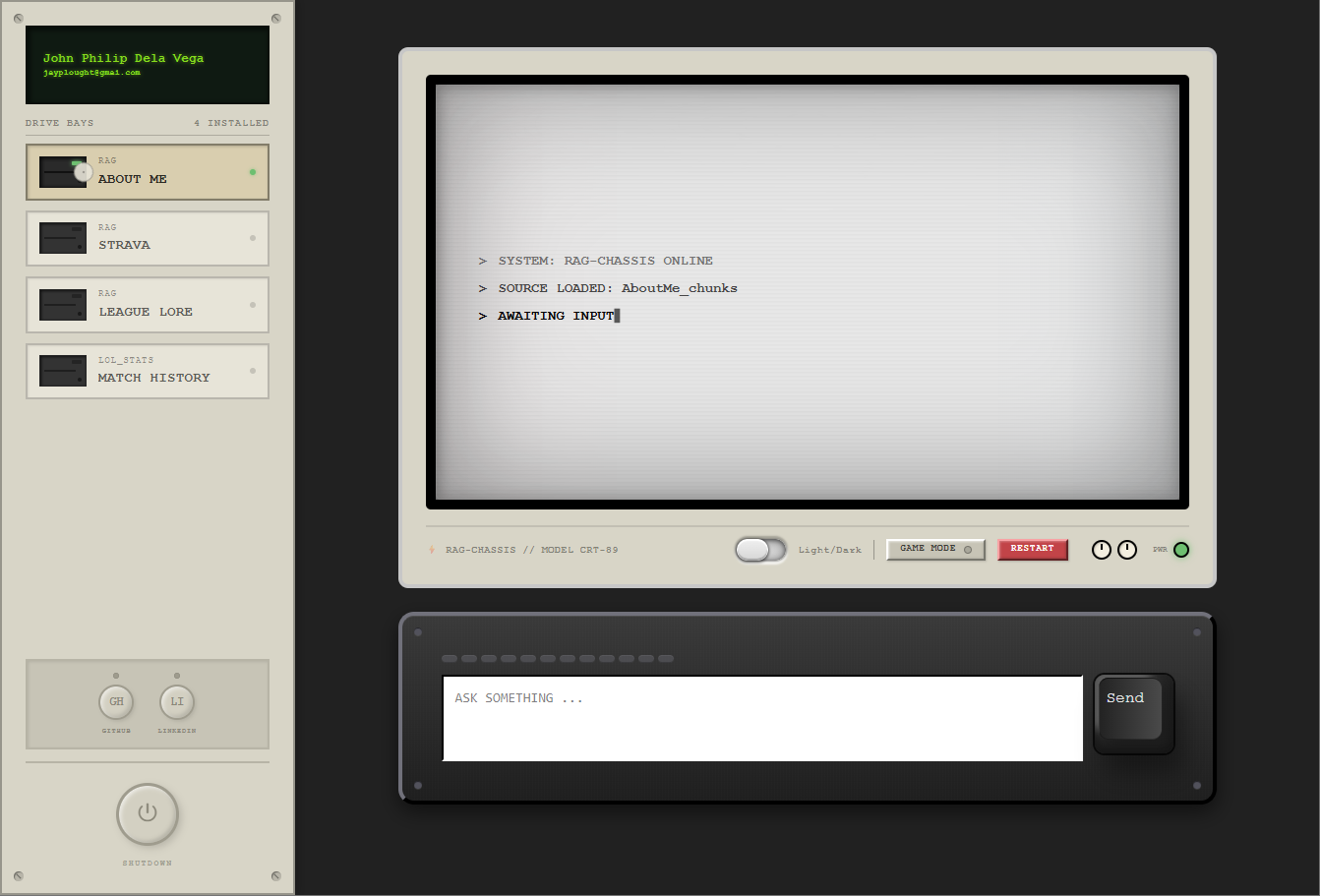The image size is (1320, 896).
Task: Click the jayplought email address
Action: 91,73
